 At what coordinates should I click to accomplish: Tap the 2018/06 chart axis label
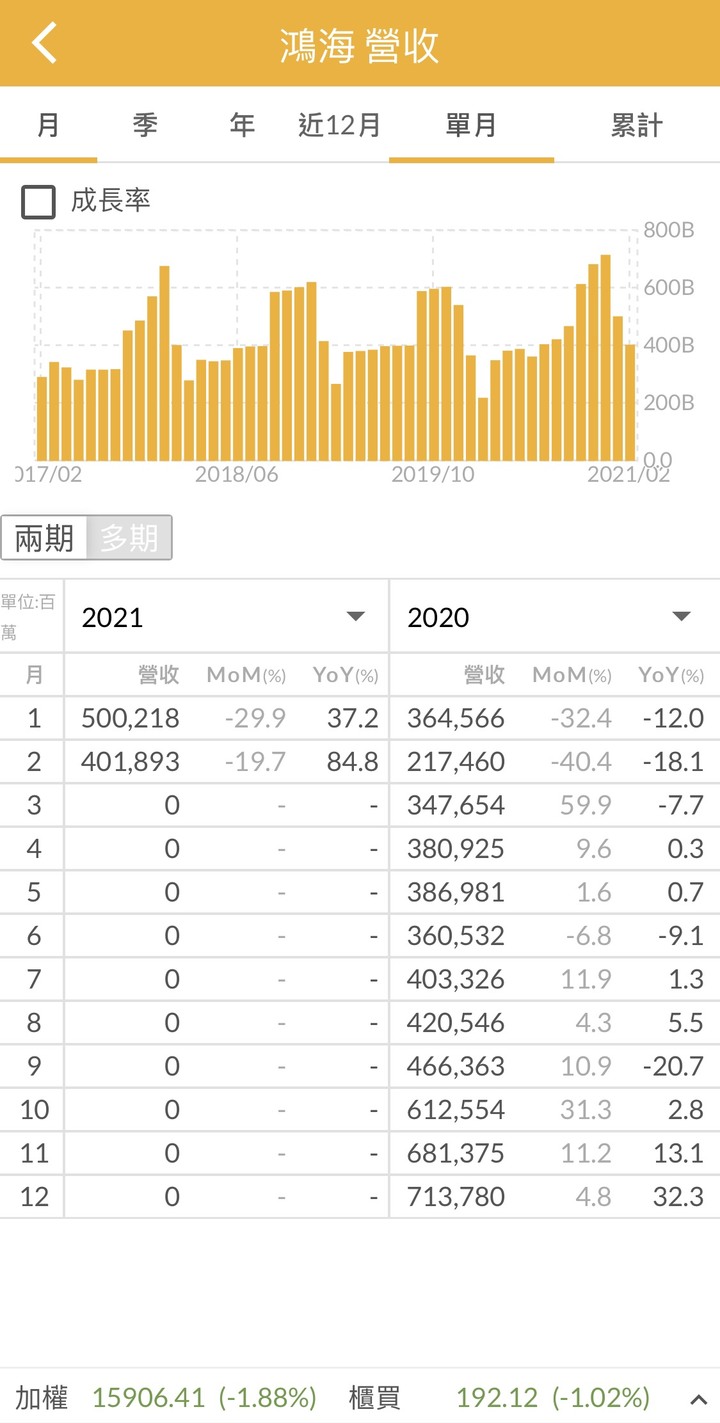(x=236, y=474)
